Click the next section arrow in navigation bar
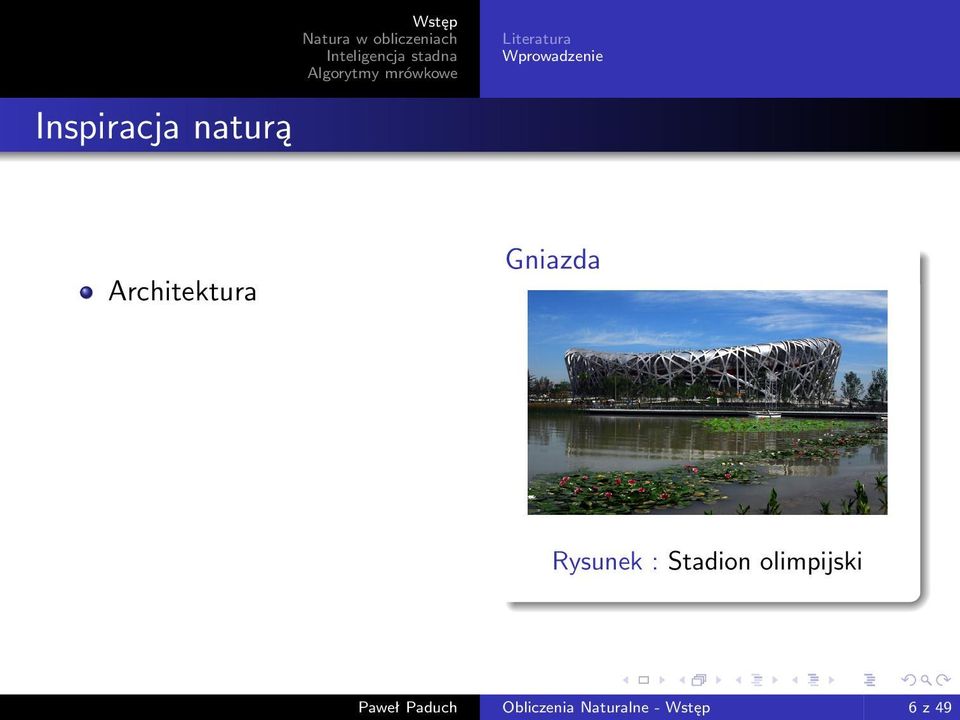 (x=831, y=680)
